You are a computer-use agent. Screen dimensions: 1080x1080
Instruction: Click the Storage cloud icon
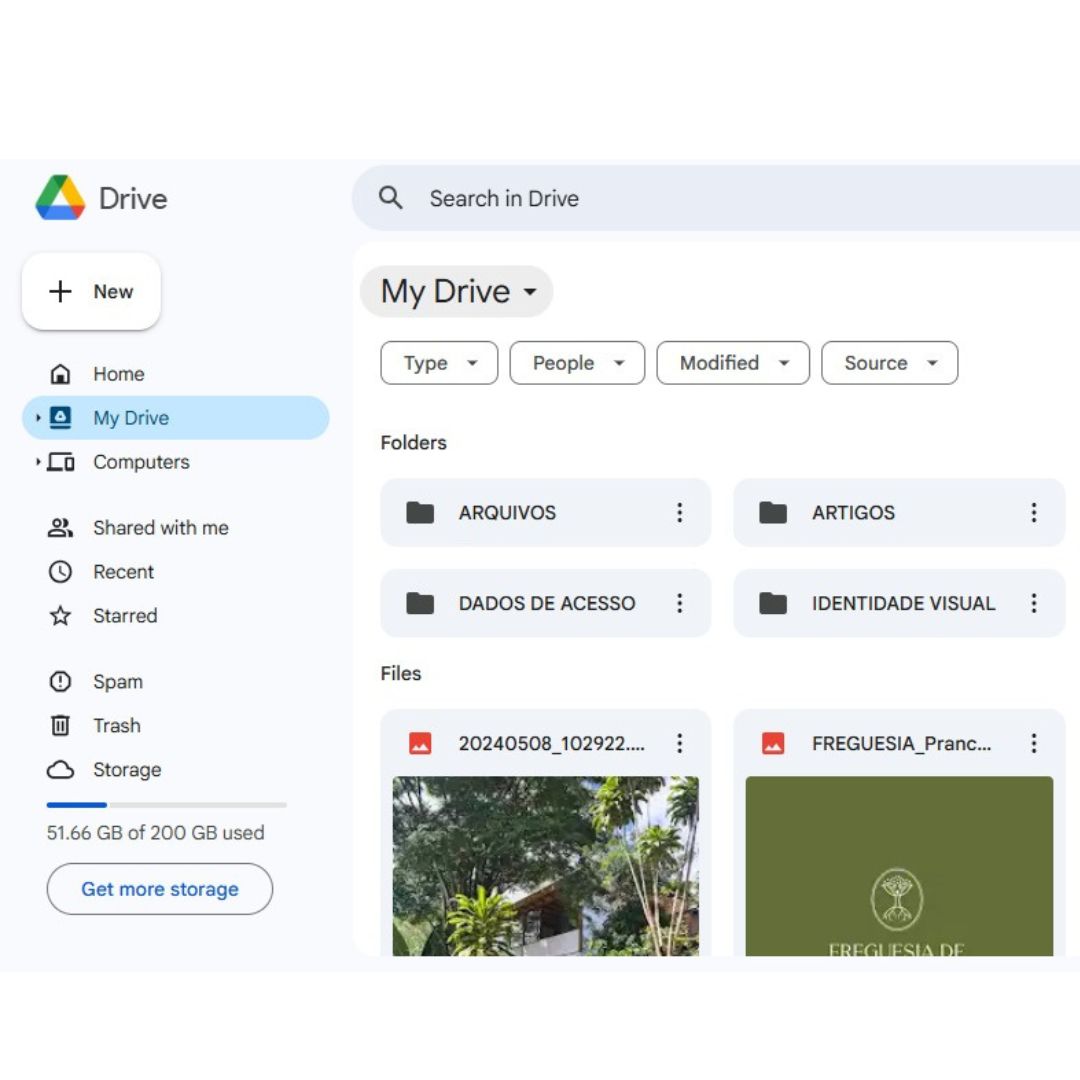coord(61,769)
